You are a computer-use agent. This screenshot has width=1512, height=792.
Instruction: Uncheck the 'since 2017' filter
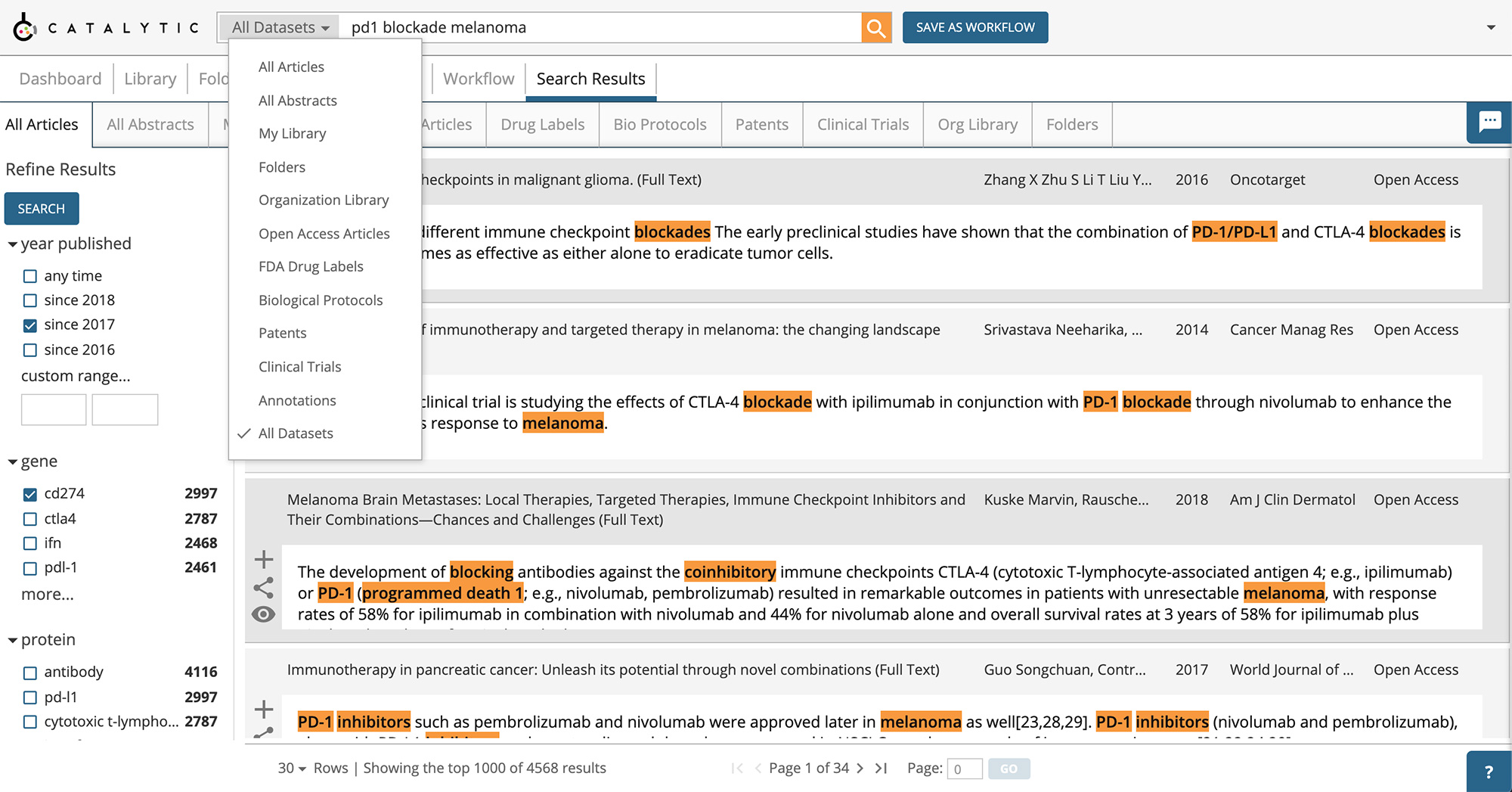30,325
